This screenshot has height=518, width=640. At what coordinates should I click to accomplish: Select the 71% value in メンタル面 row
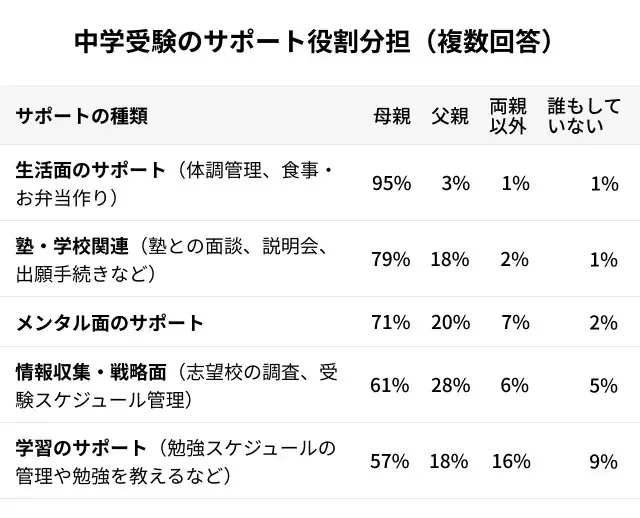(391, 322)
